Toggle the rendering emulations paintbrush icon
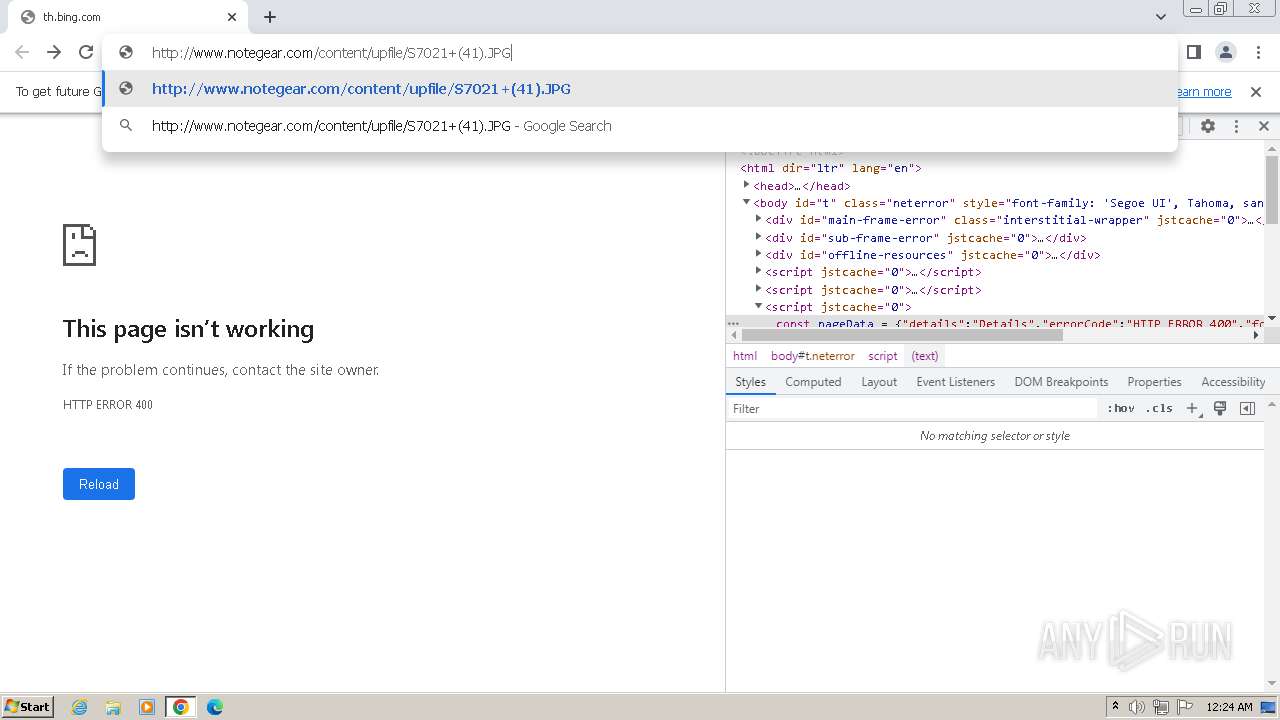 [x=1220, y=409]
